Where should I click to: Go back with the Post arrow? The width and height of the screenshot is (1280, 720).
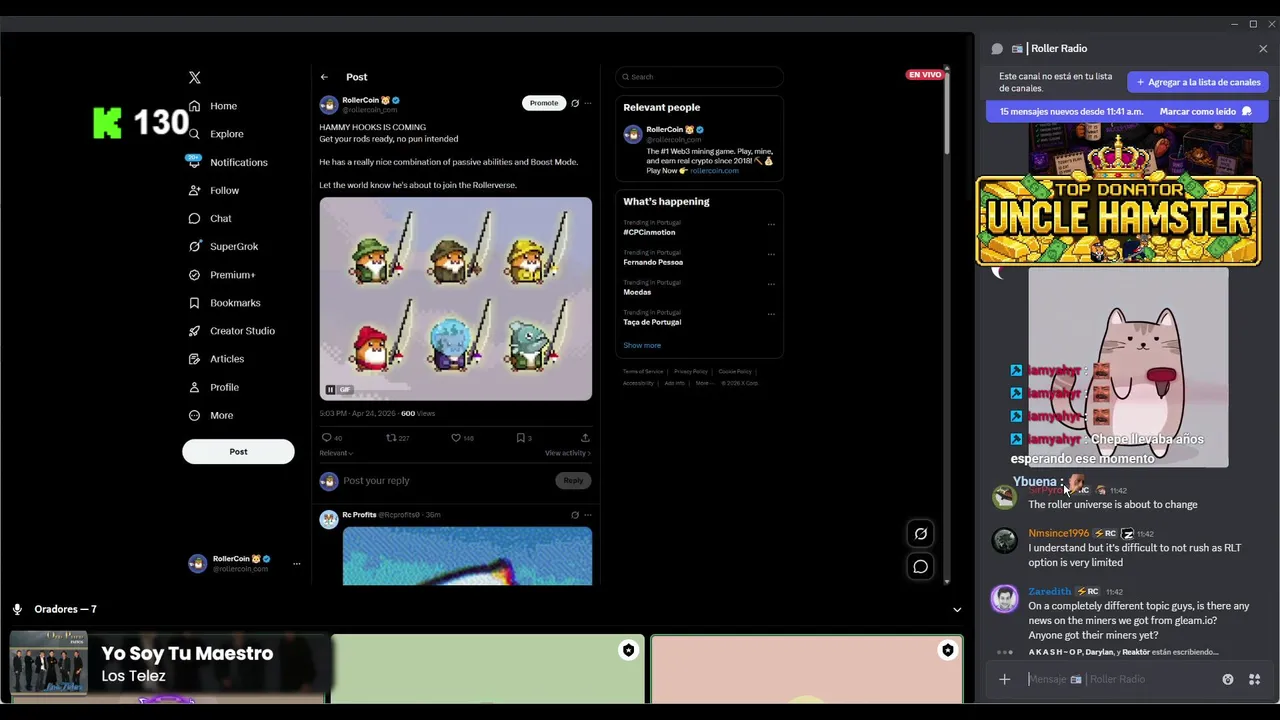(324, 77)
